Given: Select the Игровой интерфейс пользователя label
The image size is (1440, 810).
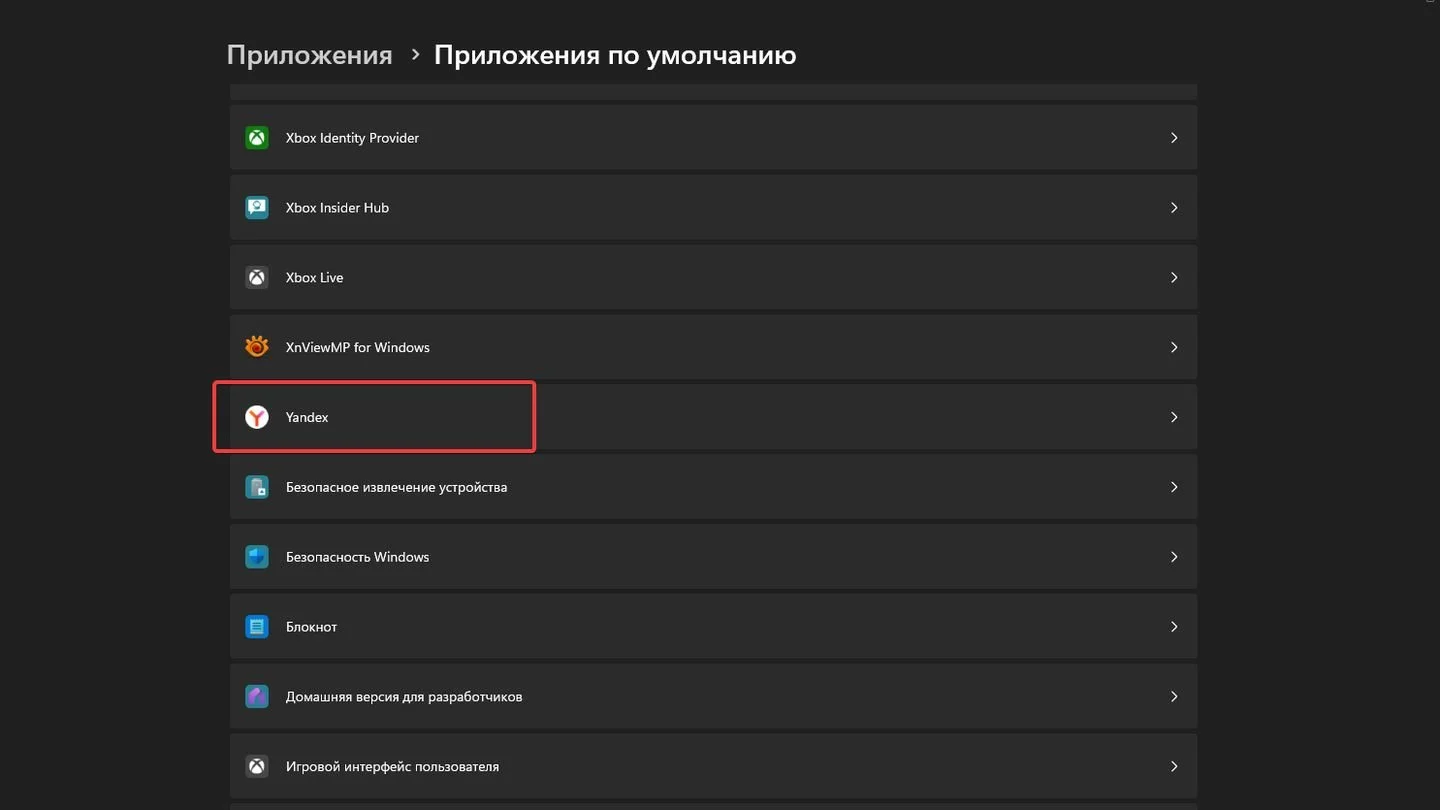Looking at the screenshot, I should pos(392,767).
